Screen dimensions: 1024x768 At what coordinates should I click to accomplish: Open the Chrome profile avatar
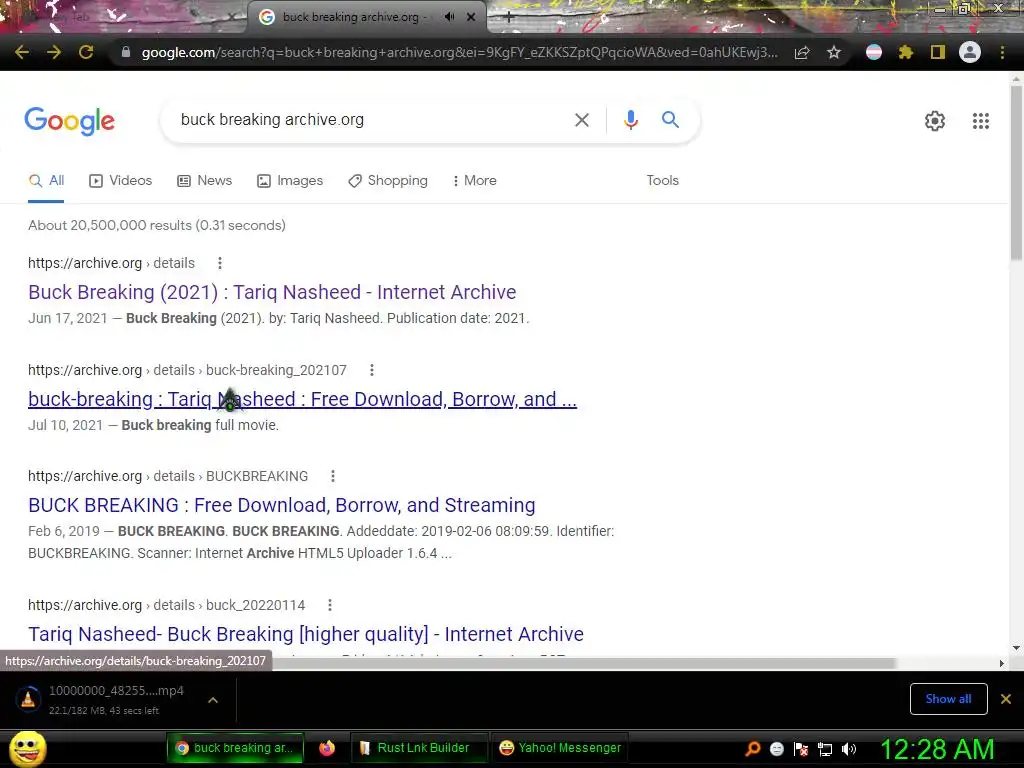[970, 52]
